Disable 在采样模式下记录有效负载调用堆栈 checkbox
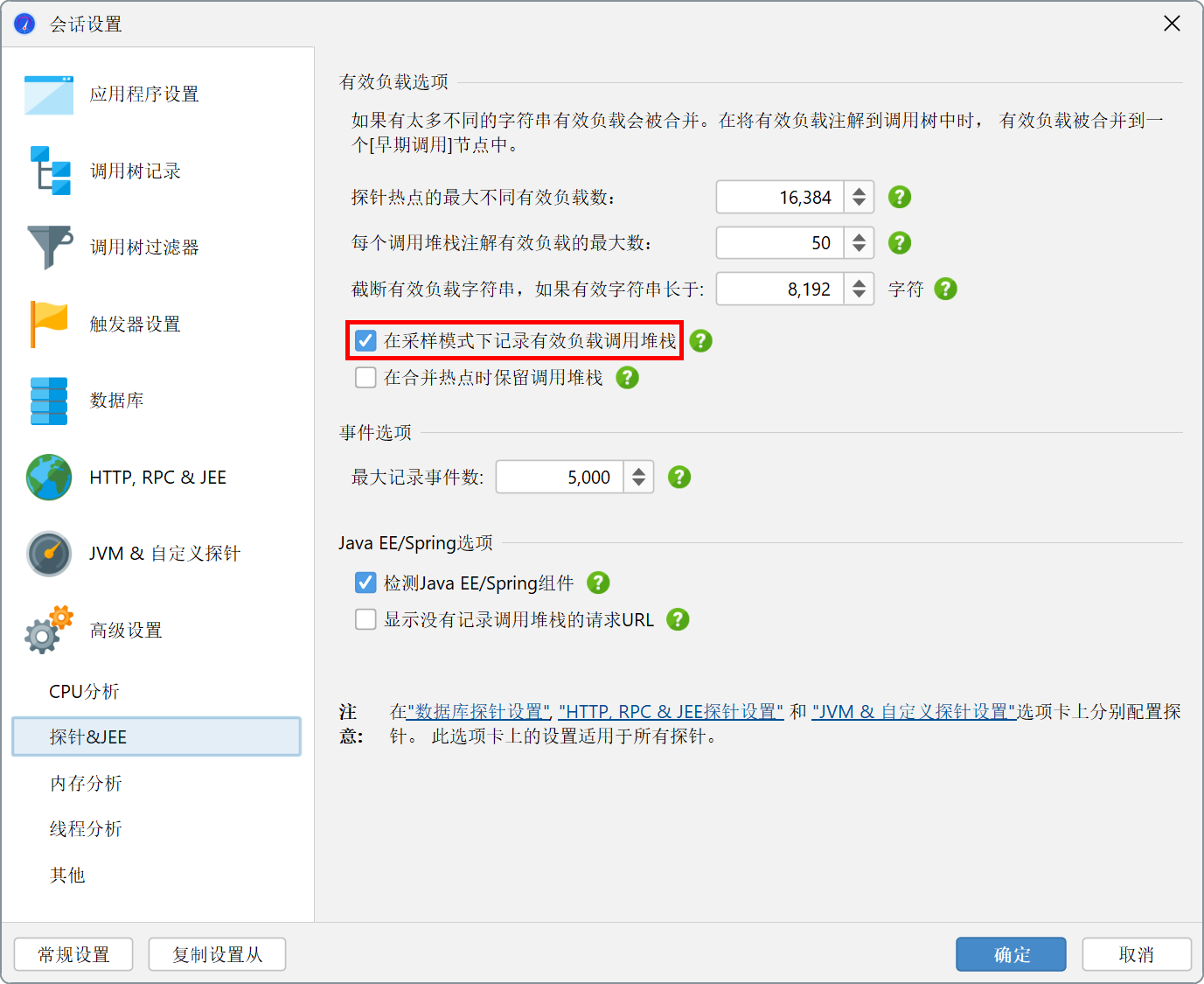 [366, 340]
